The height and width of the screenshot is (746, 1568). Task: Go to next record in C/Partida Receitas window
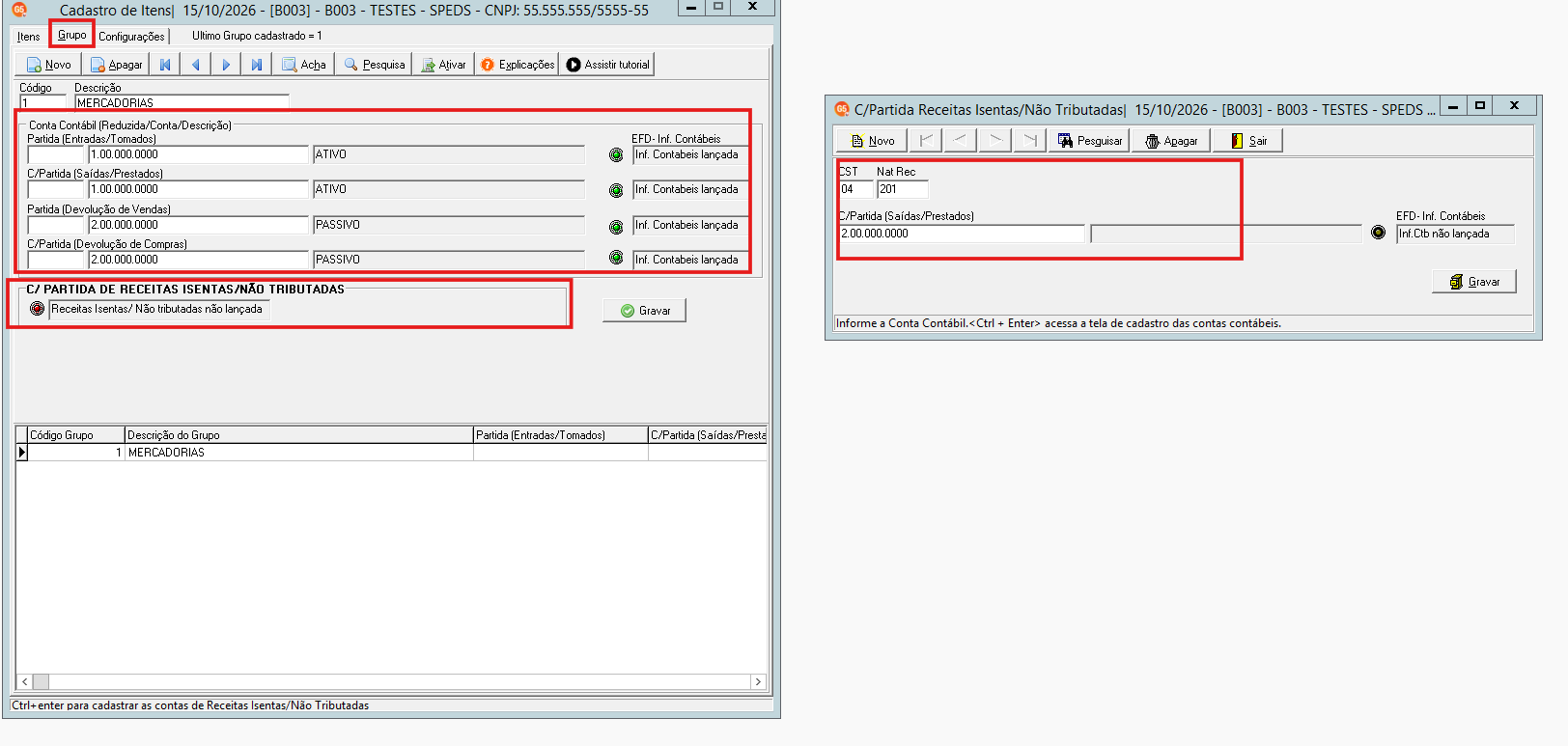click(x=994, y=141)
